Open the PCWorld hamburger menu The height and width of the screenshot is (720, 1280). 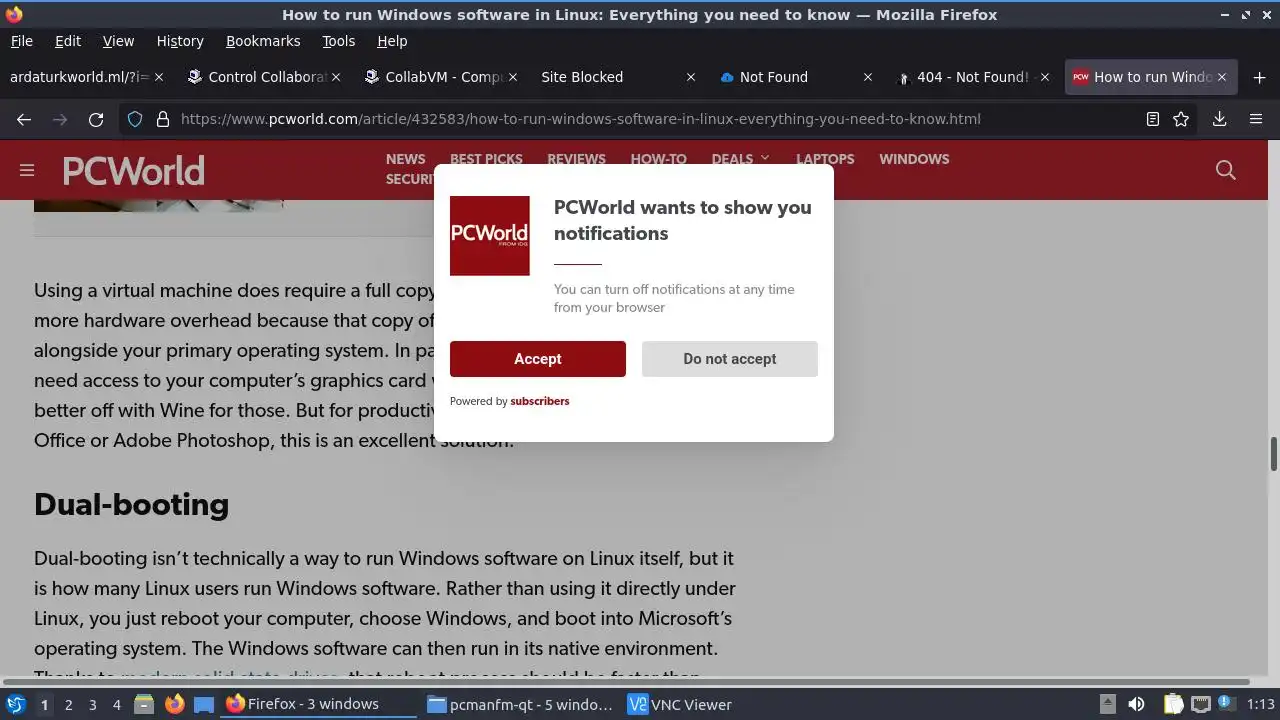27,170
